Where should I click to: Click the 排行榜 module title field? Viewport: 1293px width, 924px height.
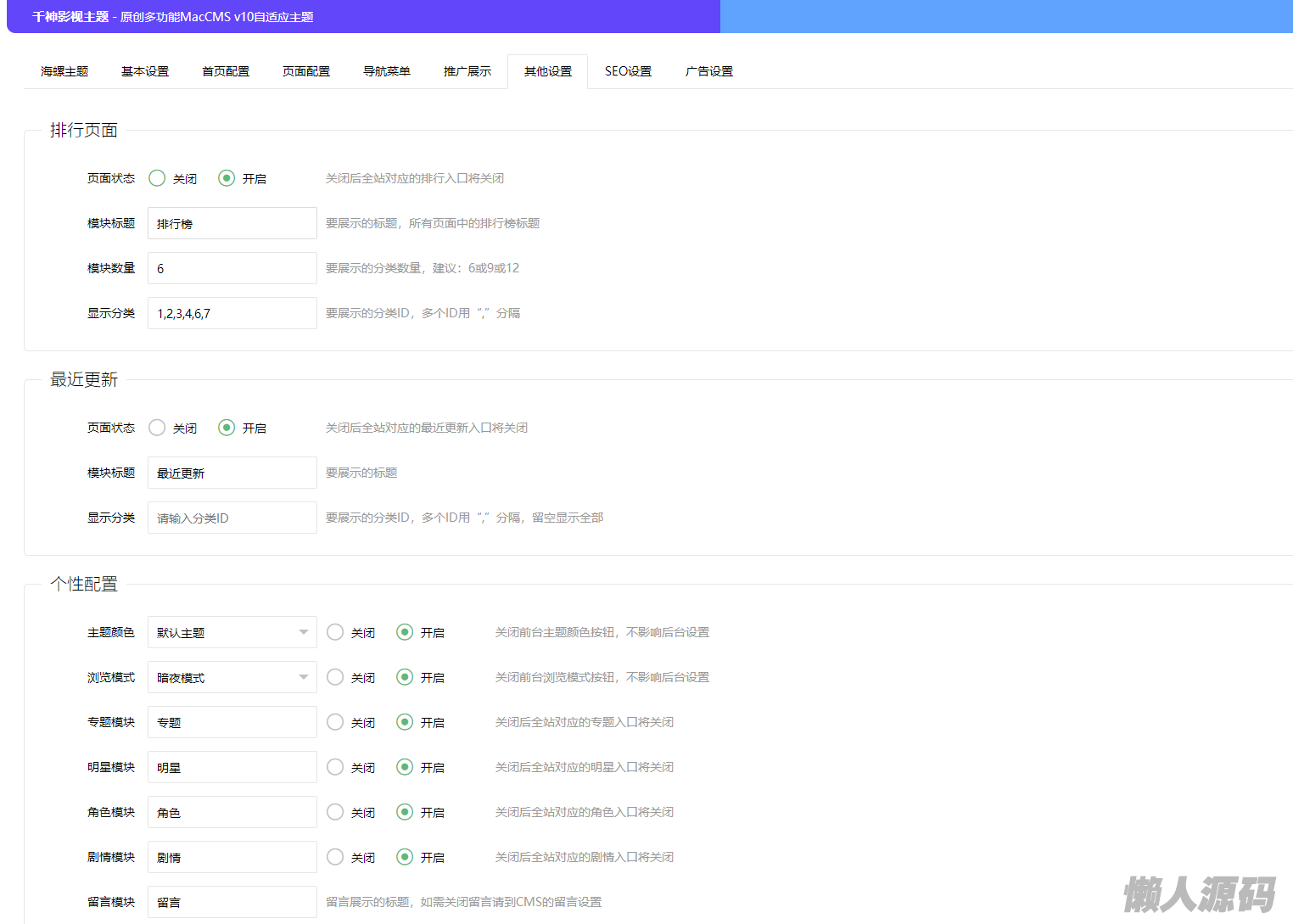[232, 223]
